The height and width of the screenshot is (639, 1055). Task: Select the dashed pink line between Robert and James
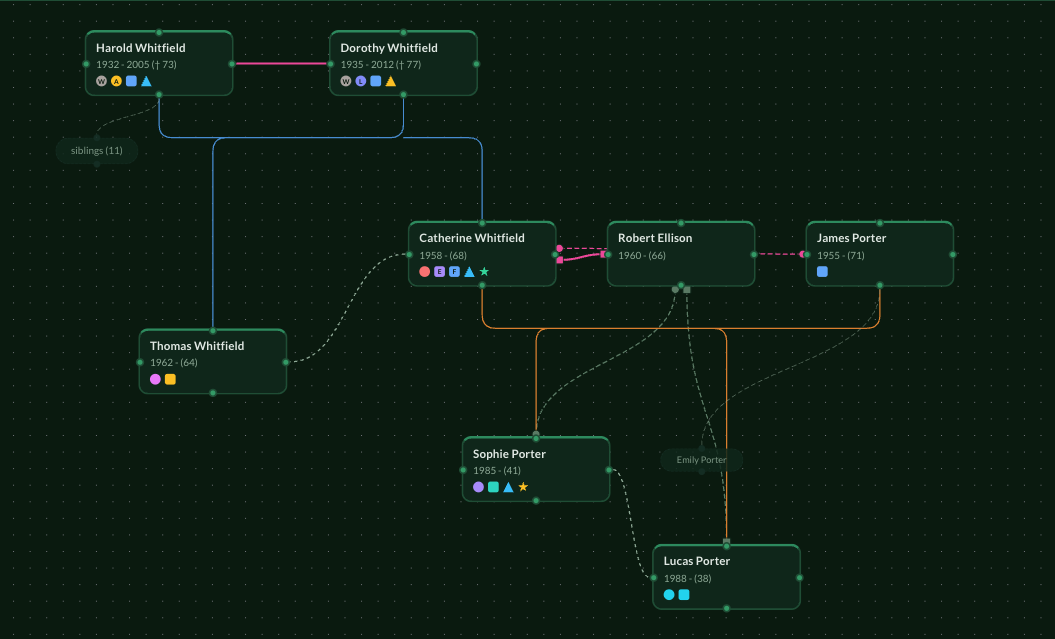click(780, 254)
